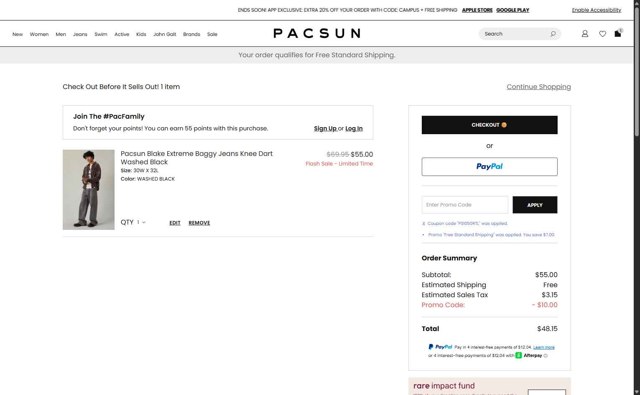Click the PacSun logo
640x395 pixels.
coord(317,33)
